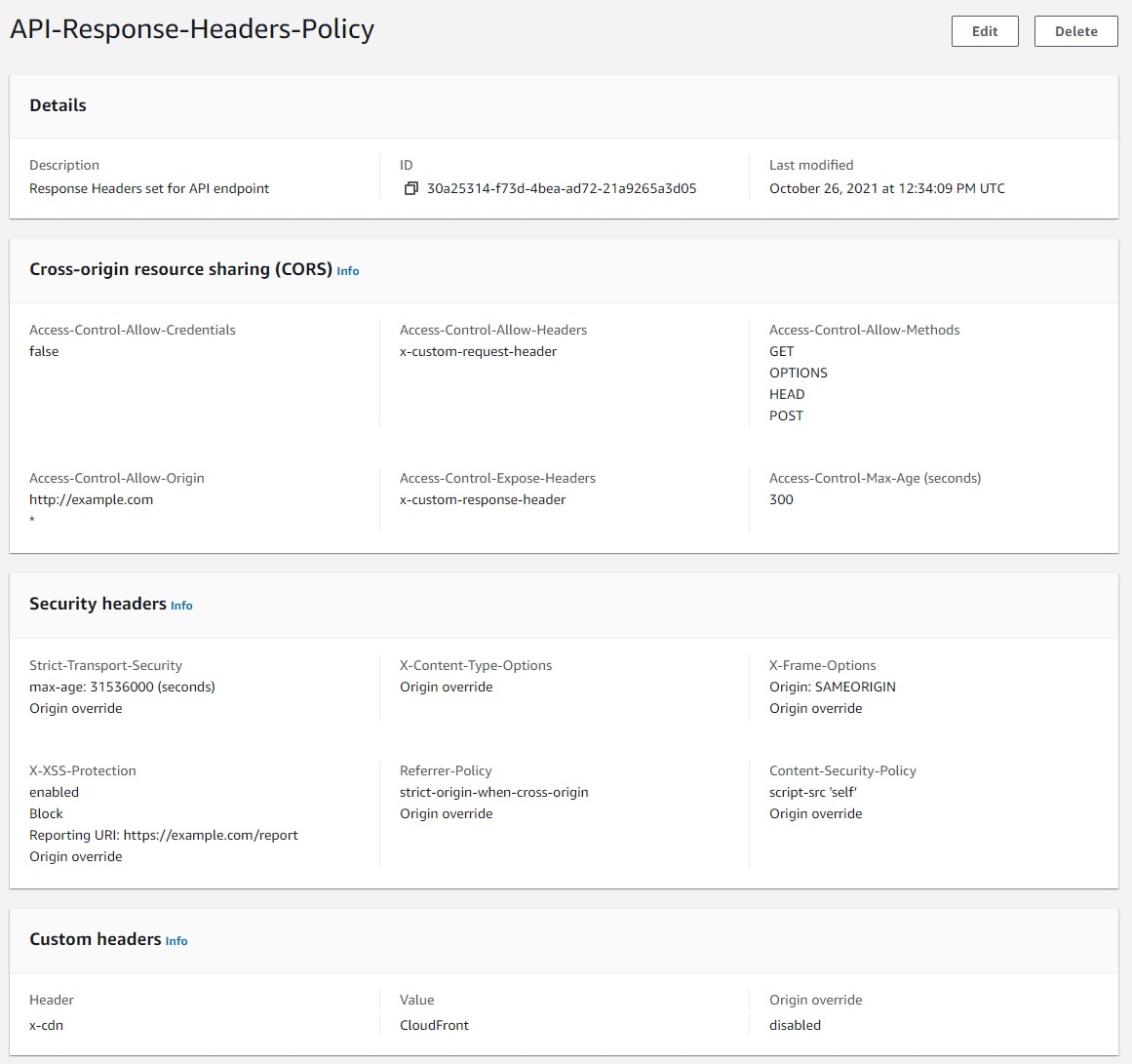
Task: Click the Details section heading
Action: 58,105
